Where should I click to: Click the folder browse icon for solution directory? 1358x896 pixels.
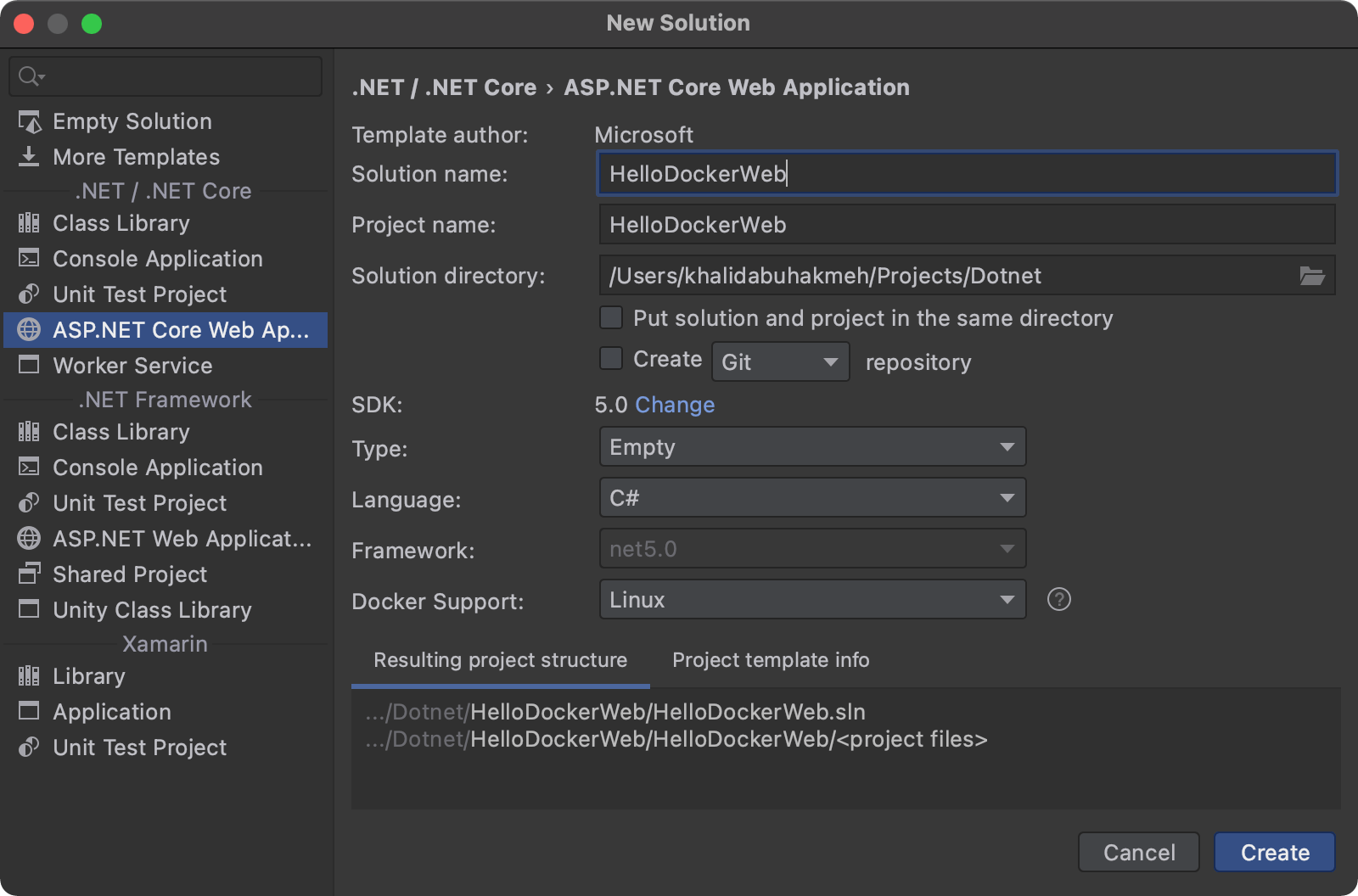point(1311,276)
